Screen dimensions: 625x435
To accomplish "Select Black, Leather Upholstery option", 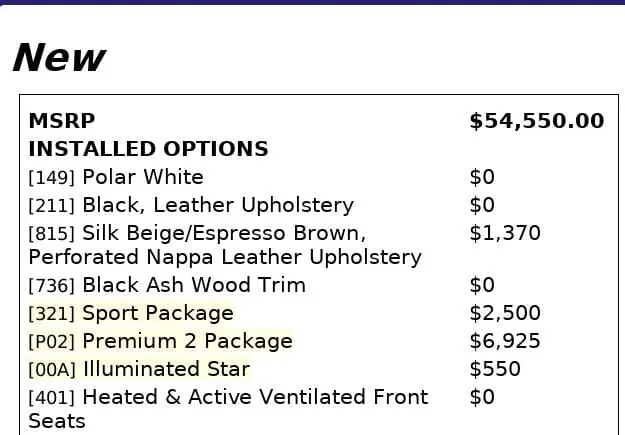I will pos(218,205).
